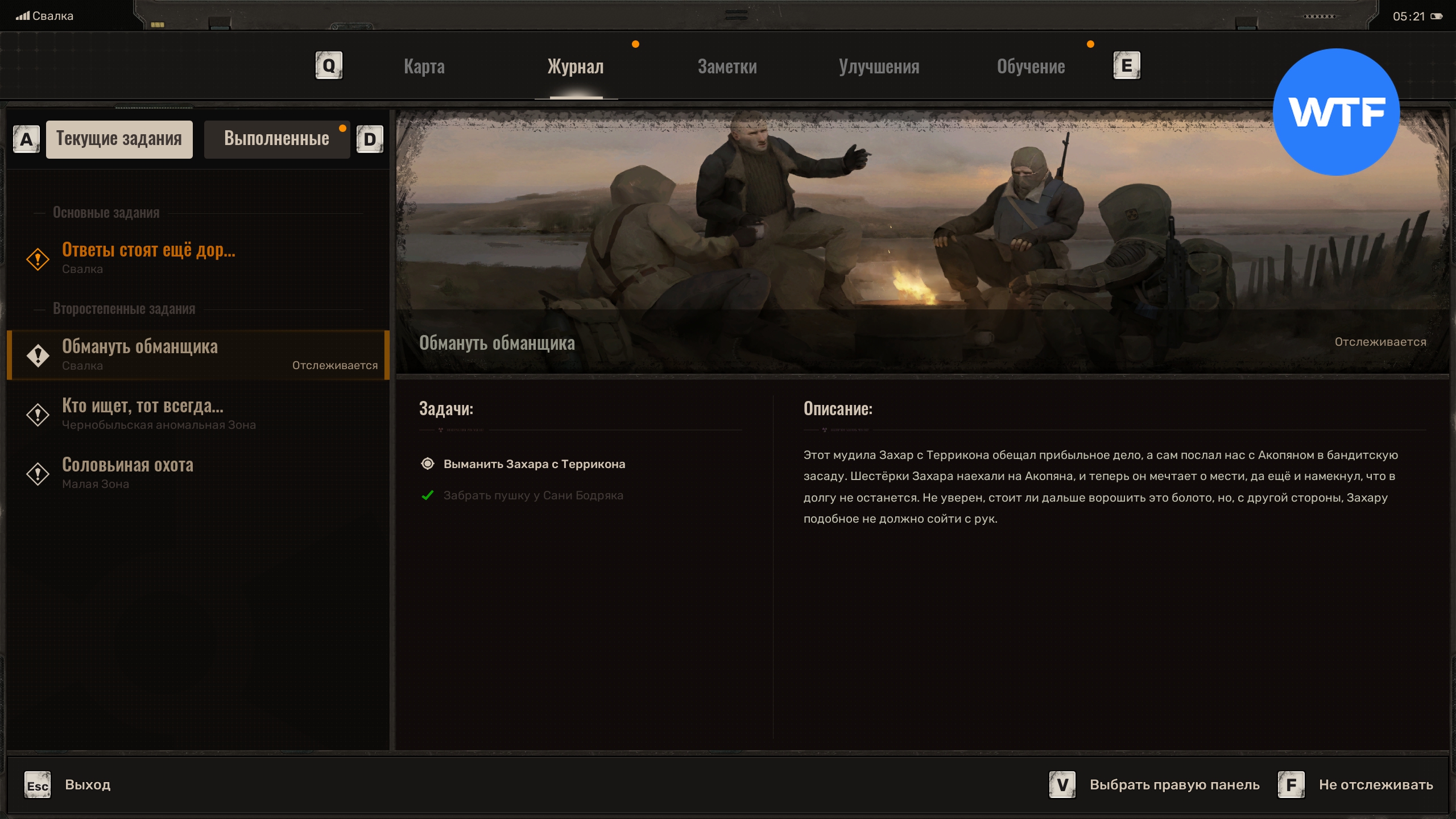This screenshot has width=1456, height=819.
Task: Click the Esc key icon
Action: 38,785
